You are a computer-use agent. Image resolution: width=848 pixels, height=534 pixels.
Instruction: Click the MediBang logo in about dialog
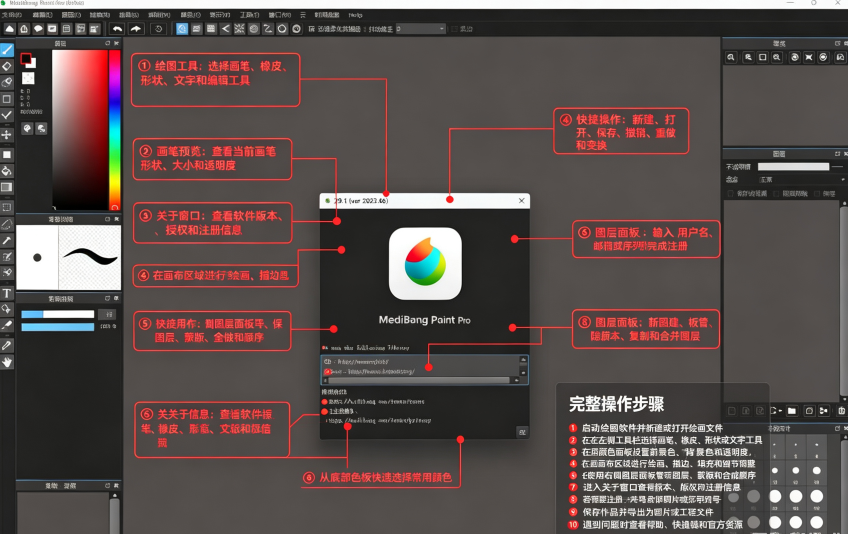coord(425,263)
